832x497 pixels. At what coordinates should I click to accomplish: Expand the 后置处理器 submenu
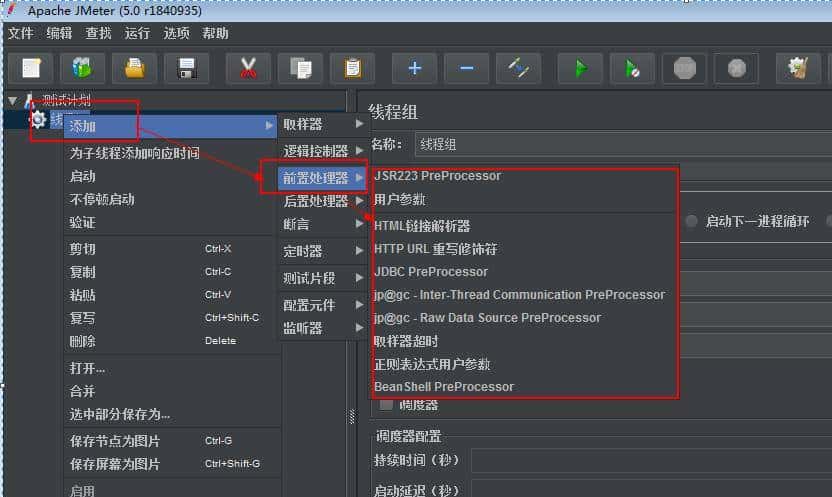(x=323, y=201)
